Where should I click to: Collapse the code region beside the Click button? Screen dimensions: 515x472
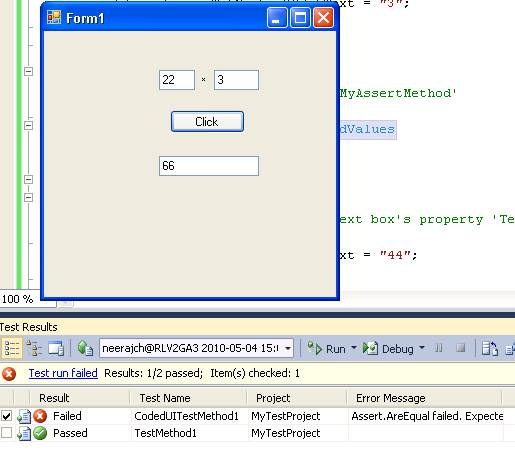click(x=29, y=126)
